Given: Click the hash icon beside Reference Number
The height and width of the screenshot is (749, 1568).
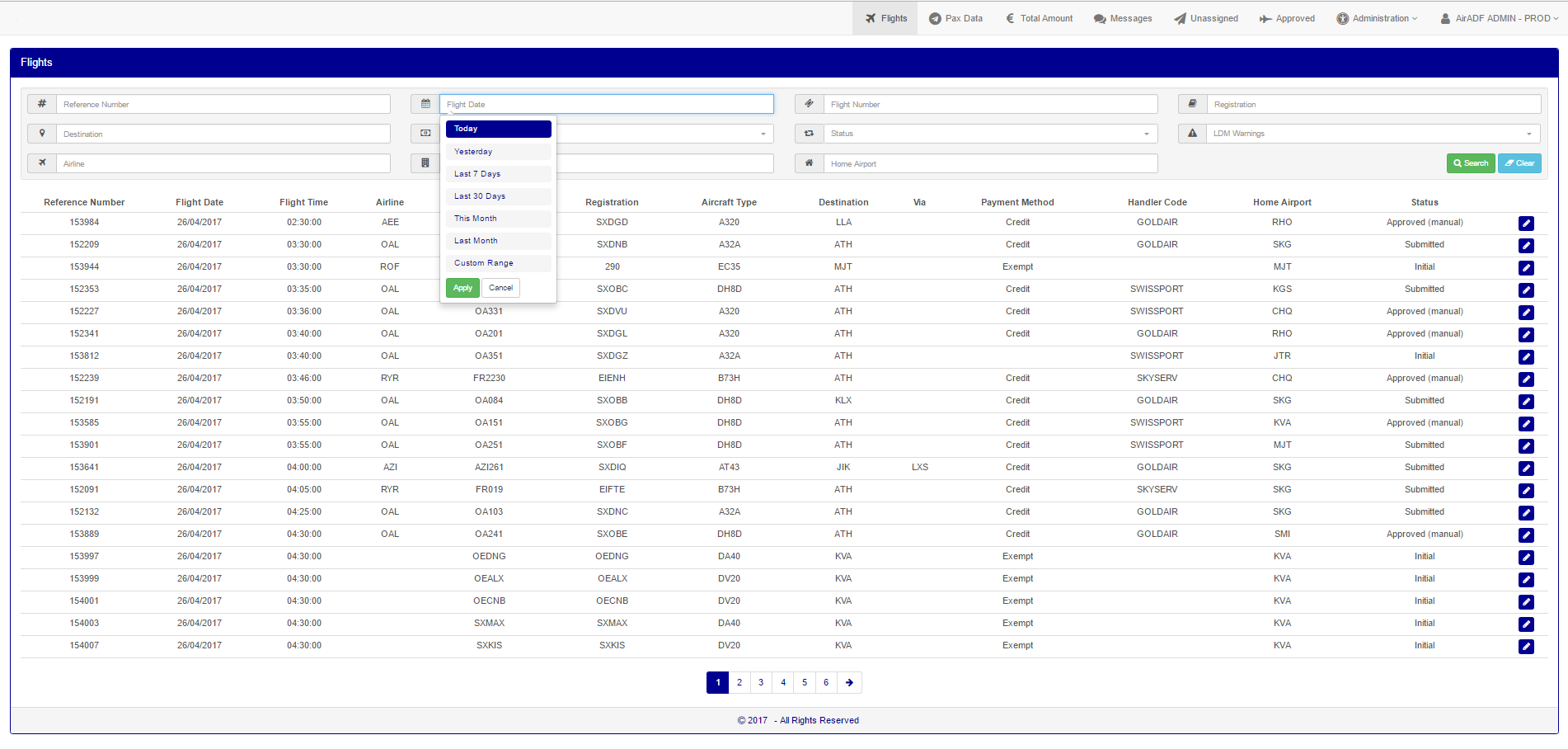Looking at the screenshot, I should 42,104.
